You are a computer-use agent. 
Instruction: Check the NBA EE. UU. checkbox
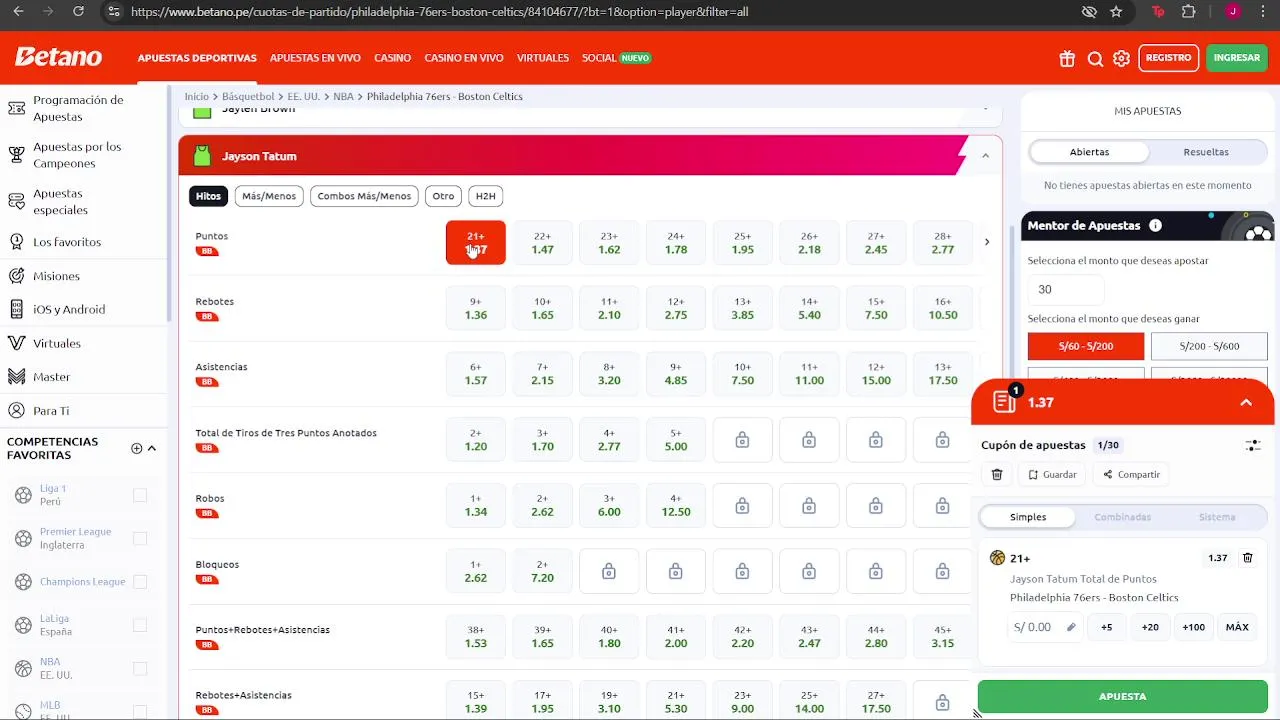click(x=140, y=668)
